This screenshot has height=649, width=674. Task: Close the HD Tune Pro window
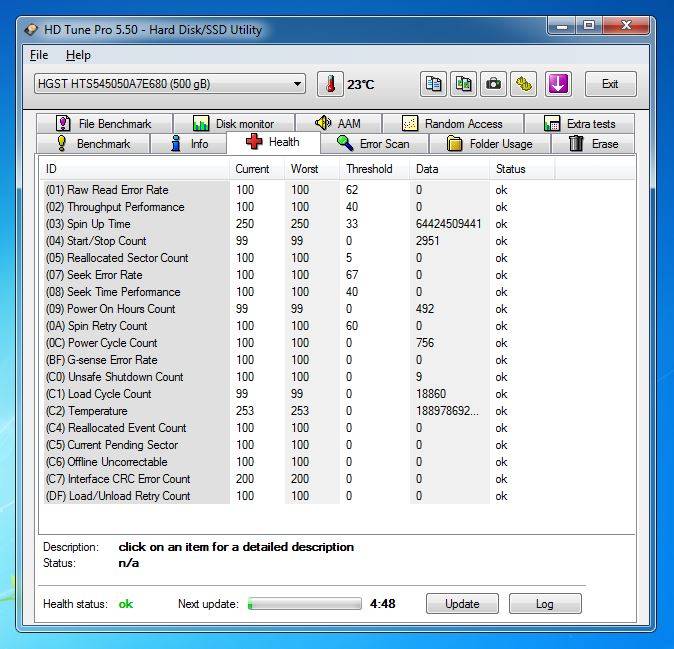[x=626, y=26]
